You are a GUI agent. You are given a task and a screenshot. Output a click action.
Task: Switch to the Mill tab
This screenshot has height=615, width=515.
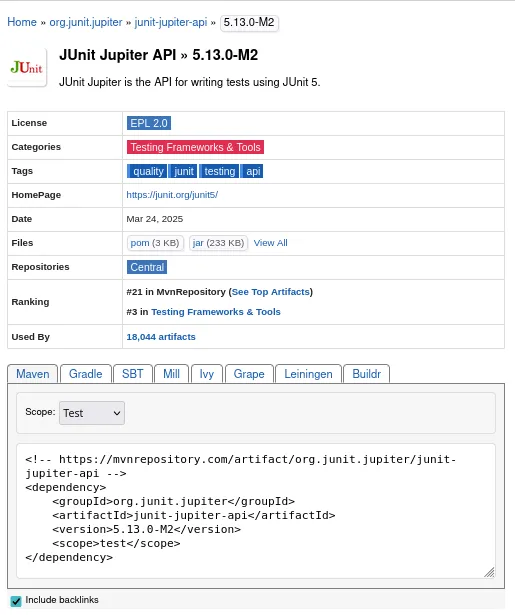coord(171,374)
